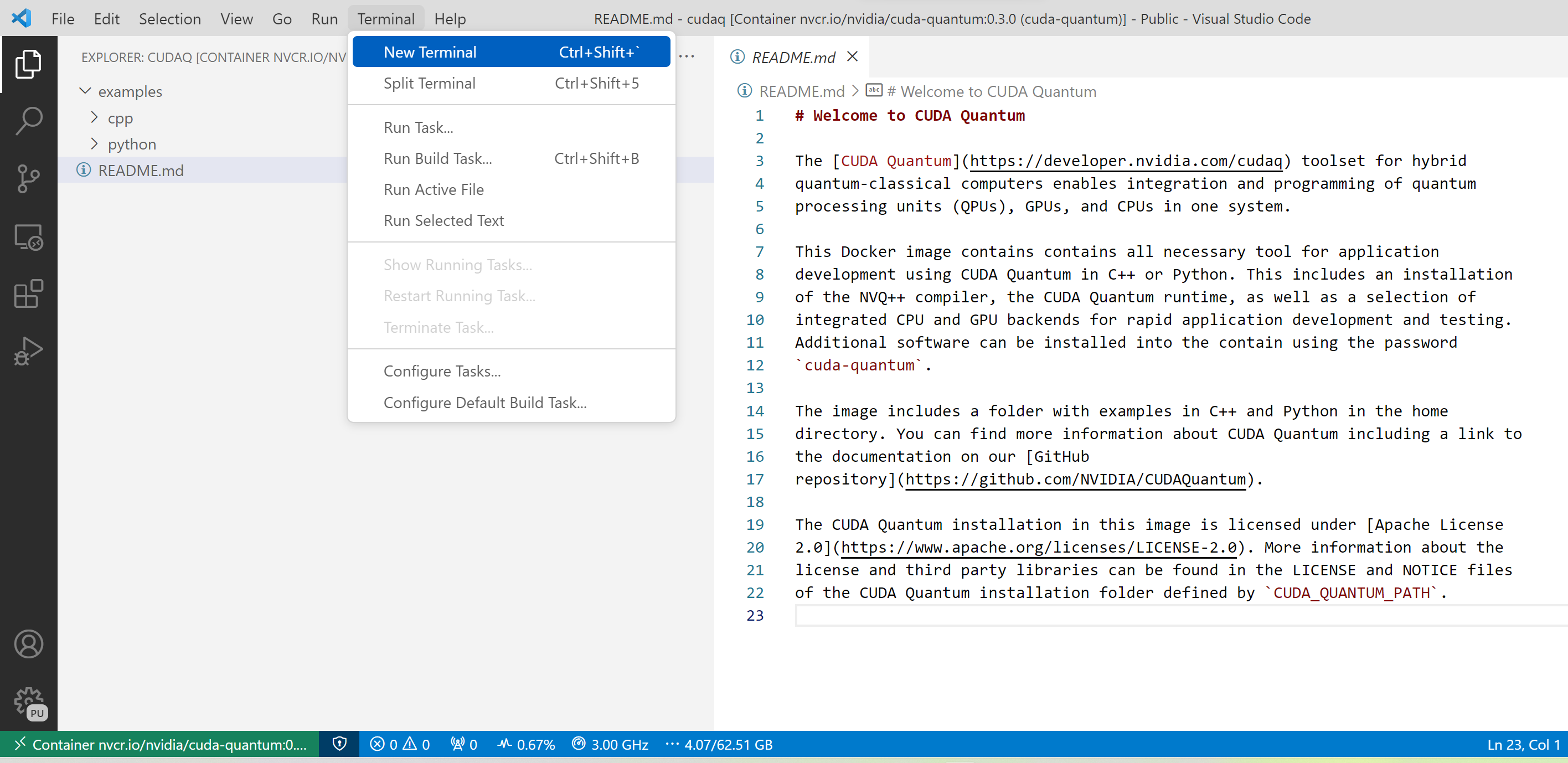
Task: Click the apache.org LICENSE-2.0 link
Action: pyautogui.click(x=1039, y=548)
